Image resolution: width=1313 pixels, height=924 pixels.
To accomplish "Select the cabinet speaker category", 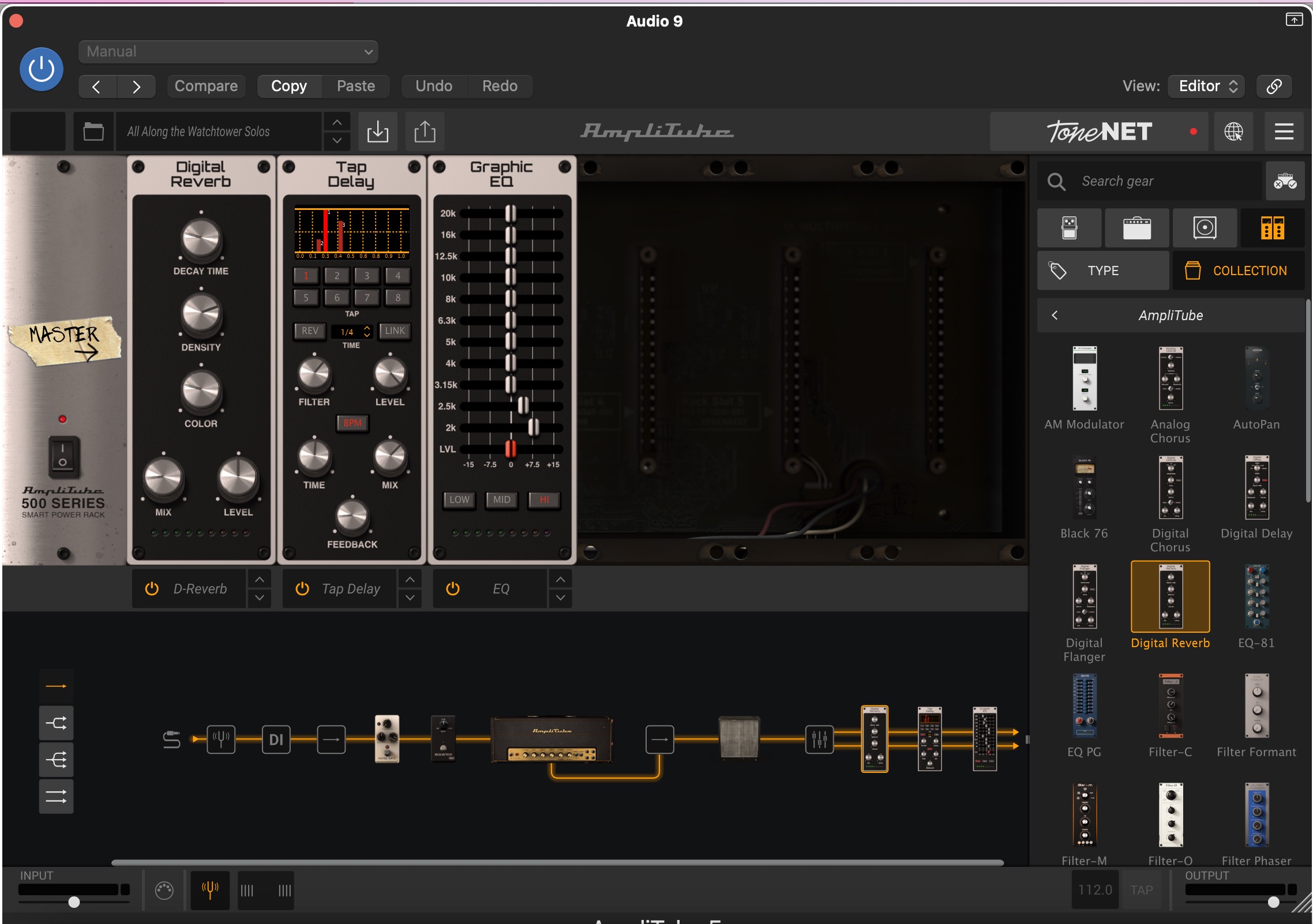I will [1205, 228].
